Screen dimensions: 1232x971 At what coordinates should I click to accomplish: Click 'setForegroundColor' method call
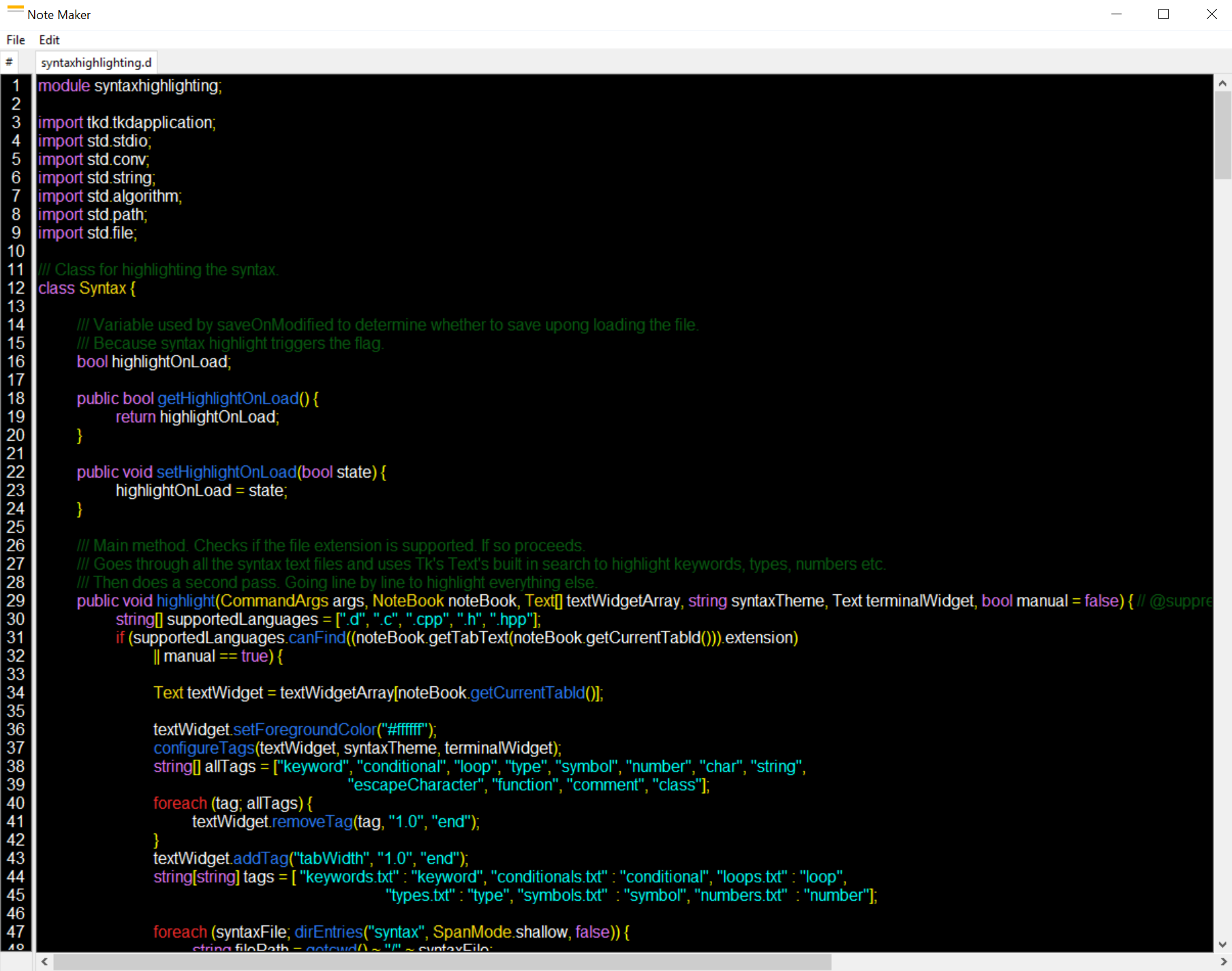[x=305, y=730]
